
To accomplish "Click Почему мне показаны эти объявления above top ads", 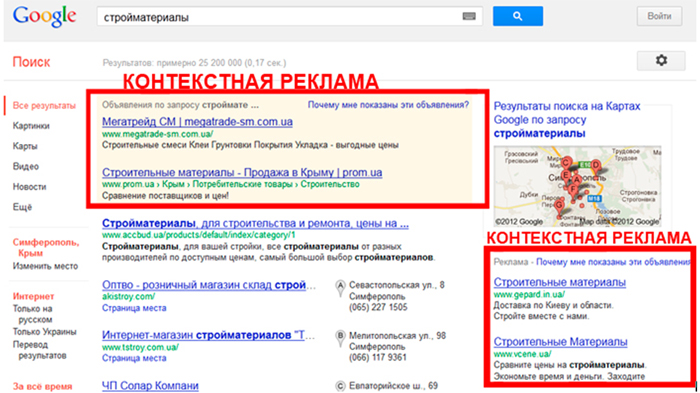I will 388,105.
